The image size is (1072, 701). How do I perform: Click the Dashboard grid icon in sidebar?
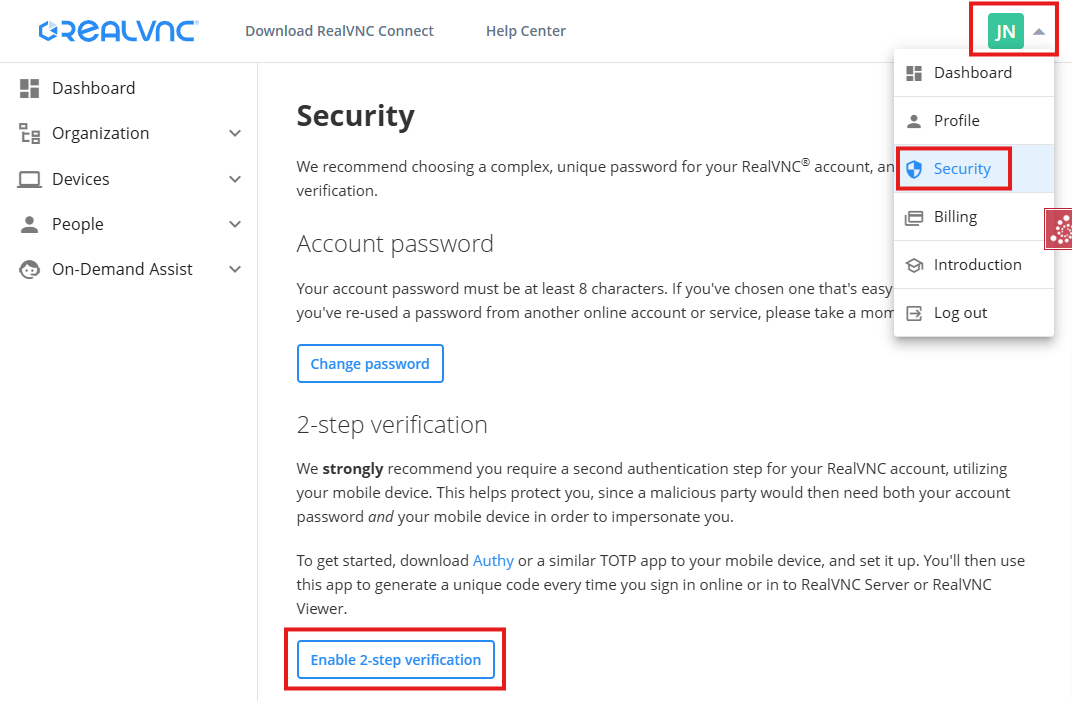click(29, 88)
